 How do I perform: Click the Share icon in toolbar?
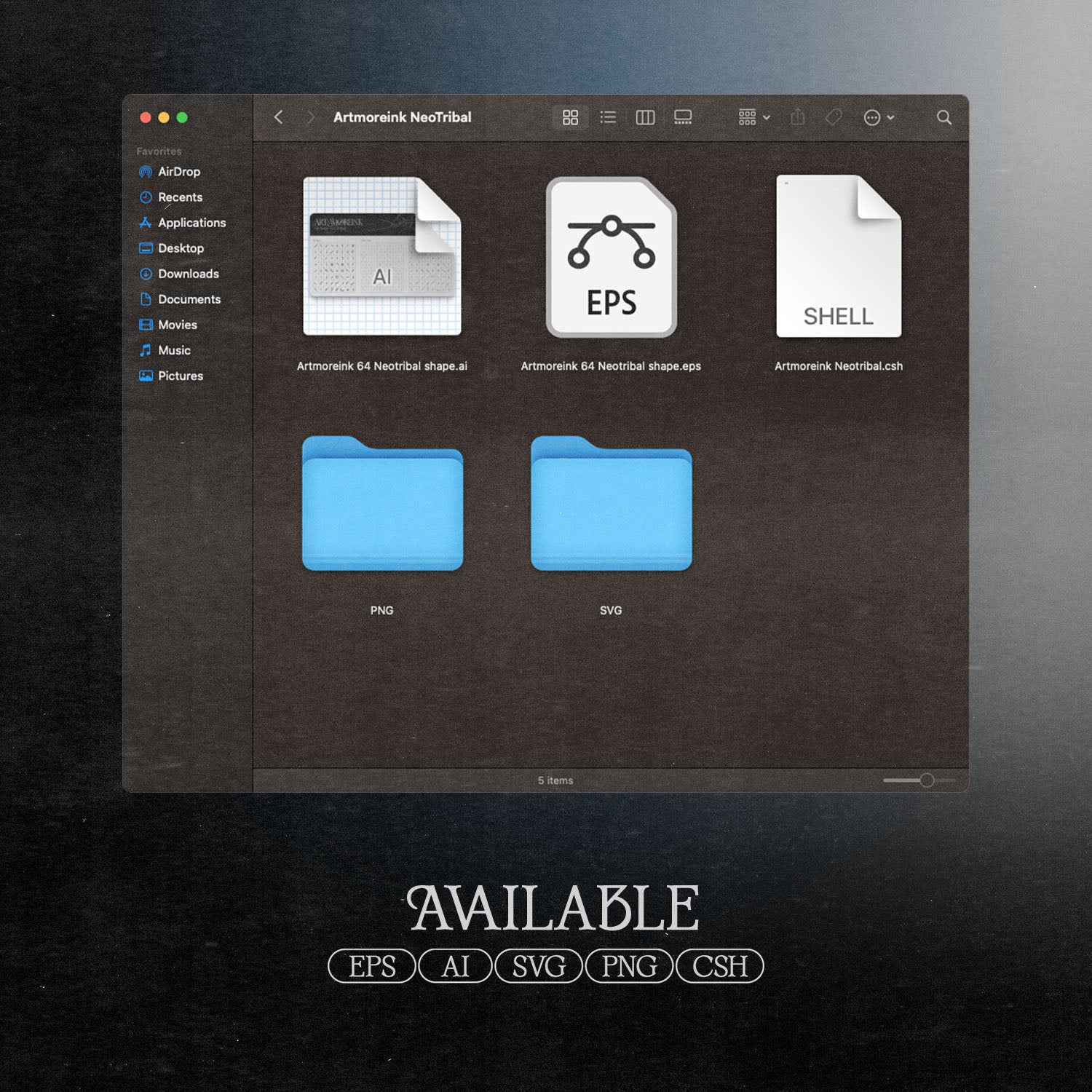click(x=798, y=117)
